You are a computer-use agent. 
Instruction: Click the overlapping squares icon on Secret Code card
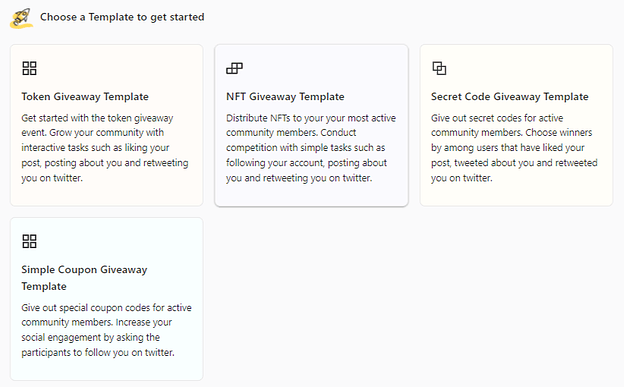tap(439, 68)
